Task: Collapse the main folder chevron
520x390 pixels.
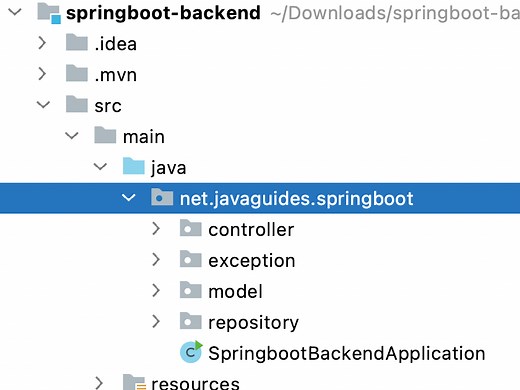Action: click(x=72, y=136)
